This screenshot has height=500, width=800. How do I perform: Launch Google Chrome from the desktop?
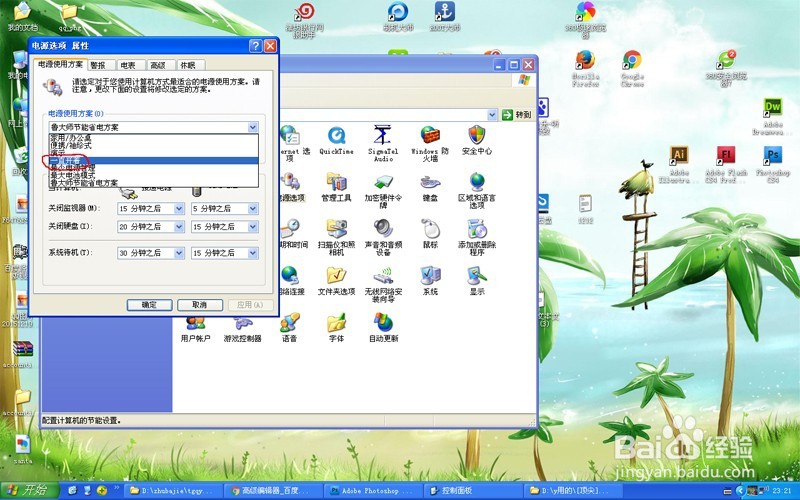coord(632,69)
